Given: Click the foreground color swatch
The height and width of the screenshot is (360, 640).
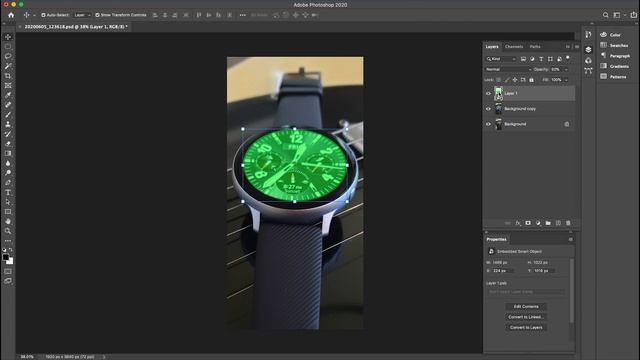Looking at the screenshot, I should pos(6,258).
